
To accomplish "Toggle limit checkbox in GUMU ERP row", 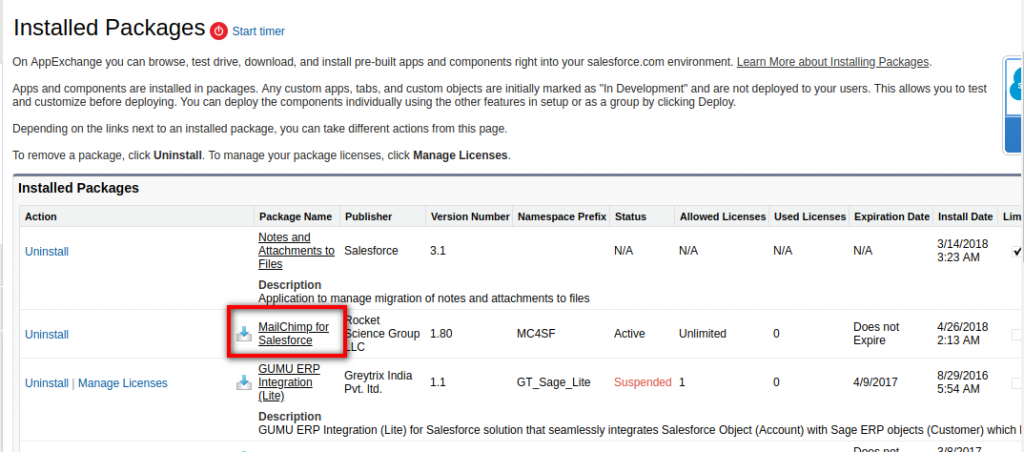I will [x=1017, y=383].
